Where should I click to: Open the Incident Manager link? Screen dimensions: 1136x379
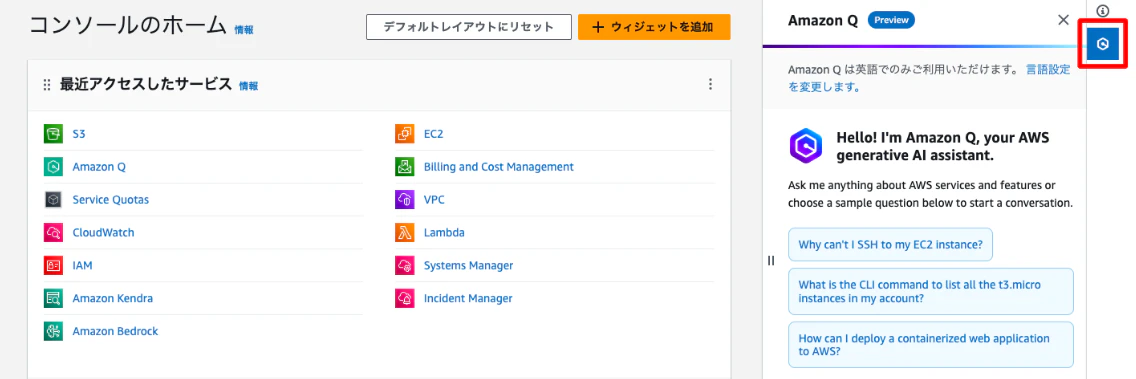[468, 299]
